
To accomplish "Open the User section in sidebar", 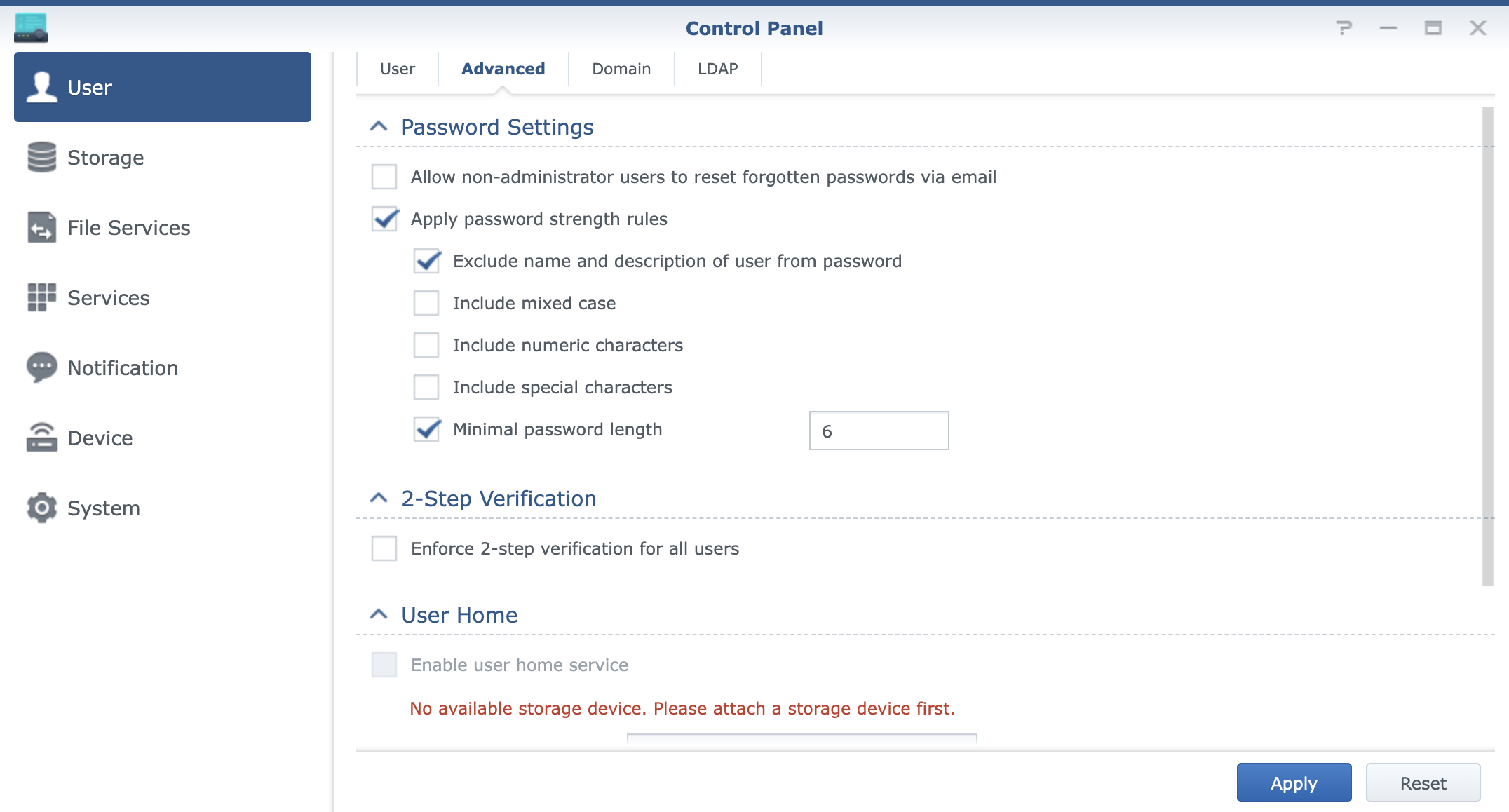I will click(x=162, y=87).
